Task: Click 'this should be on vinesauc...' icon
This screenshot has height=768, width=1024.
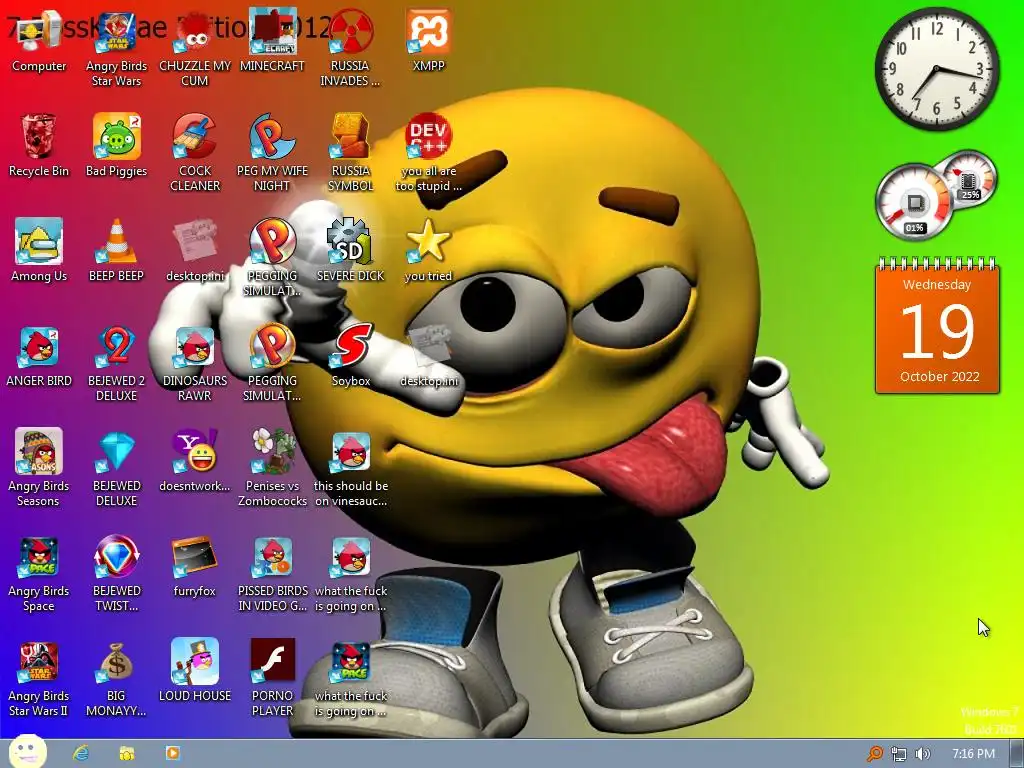Action: point(351,469)
